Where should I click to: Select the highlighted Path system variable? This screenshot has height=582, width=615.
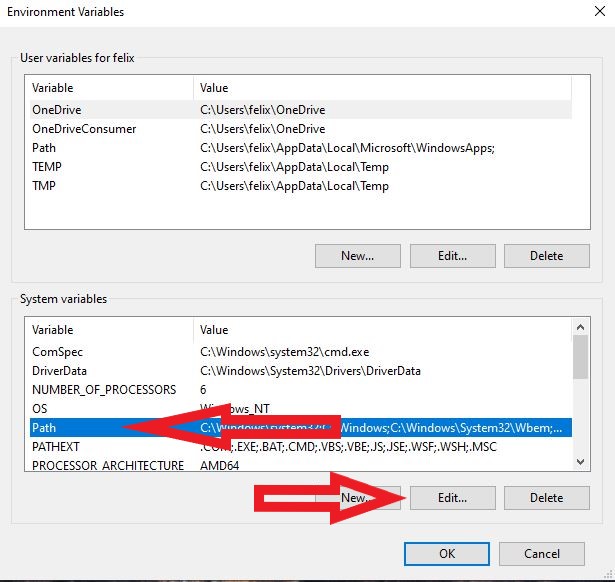click(45, 428)
